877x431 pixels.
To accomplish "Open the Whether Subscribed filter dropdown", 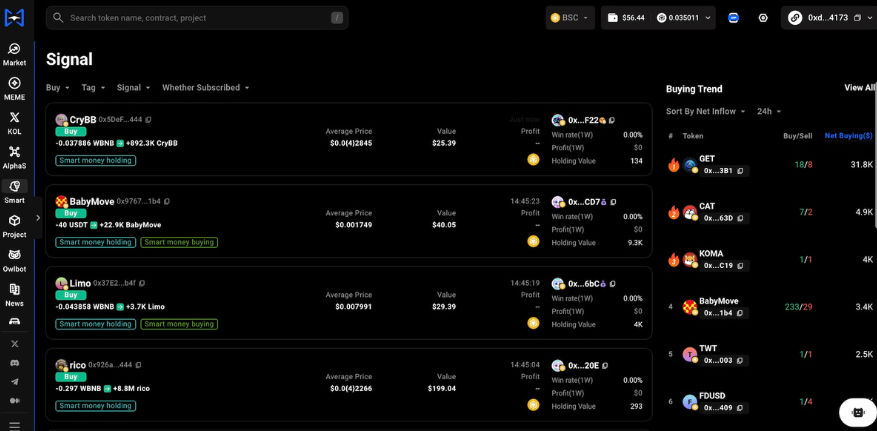I will (x=205, y=88).
